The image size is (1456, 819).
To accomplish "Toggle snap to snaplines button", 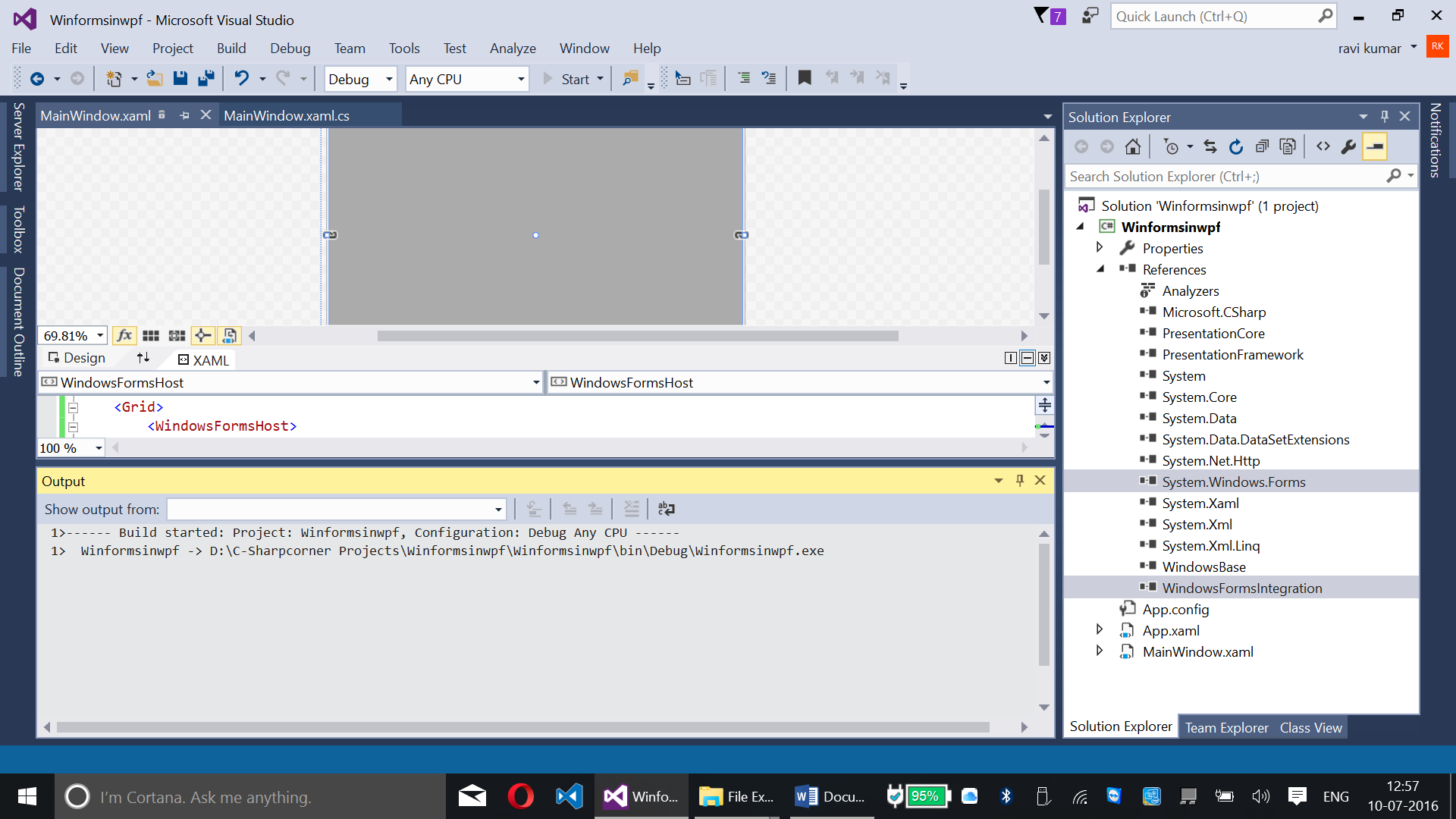I will click(x=202, y=335).
